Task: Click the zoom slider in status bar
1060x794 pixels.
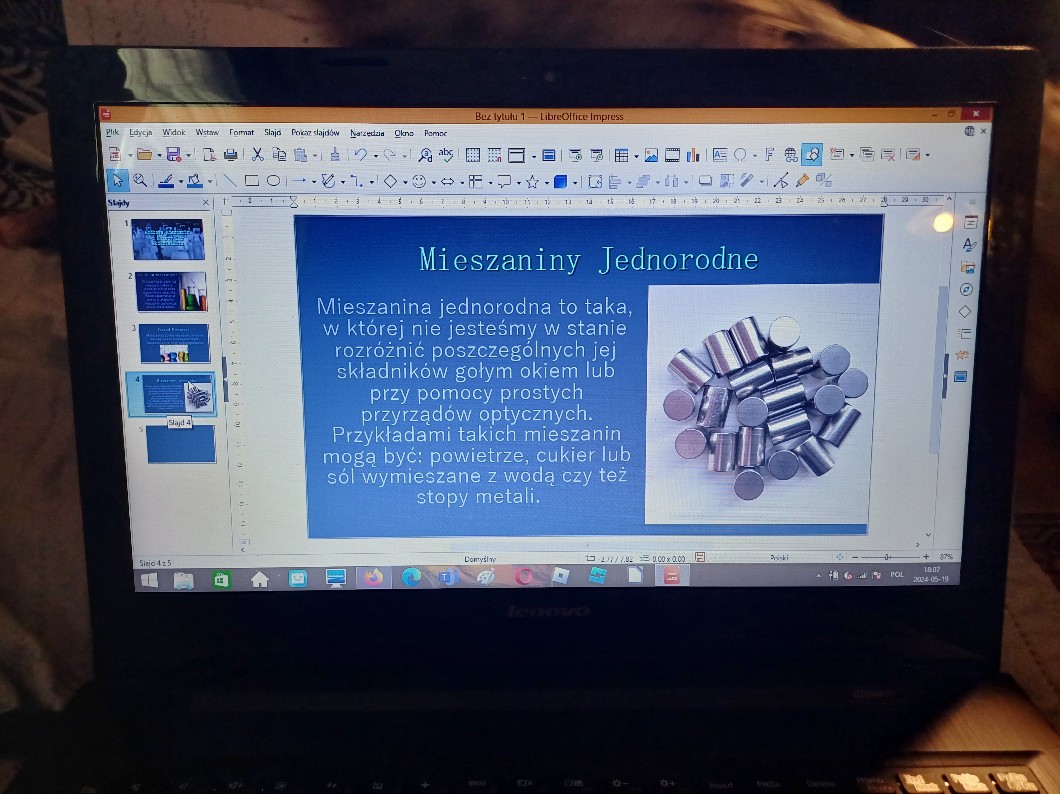Action: [x=887, y=557]
